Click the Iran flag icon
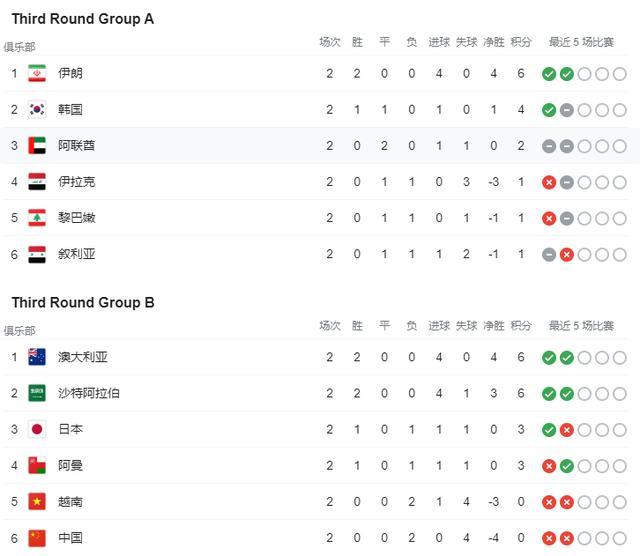This screenshot has height=556, width=640. tap(37, 73)
